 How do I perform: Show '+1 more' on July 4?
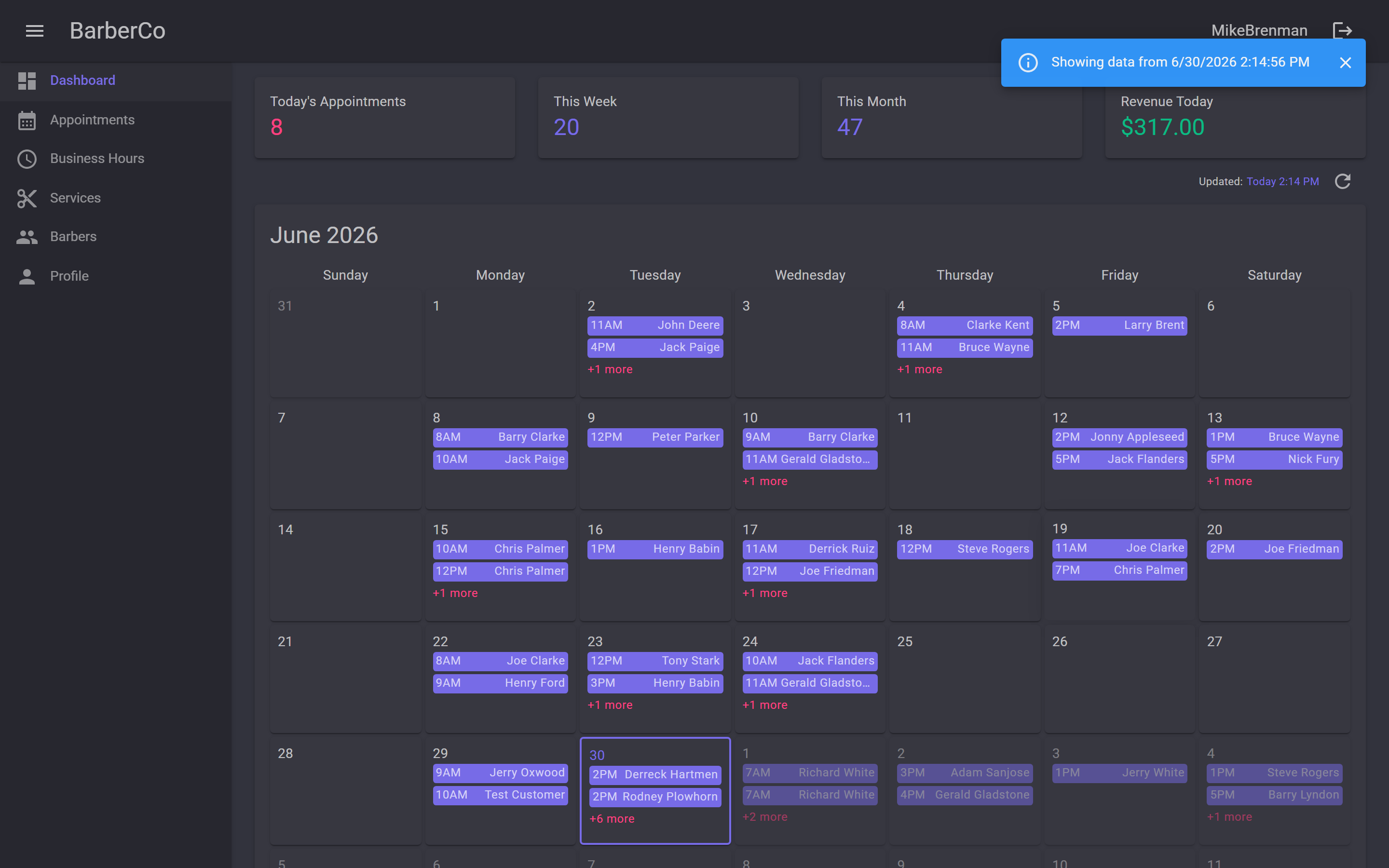click(x=1229, y=817)
